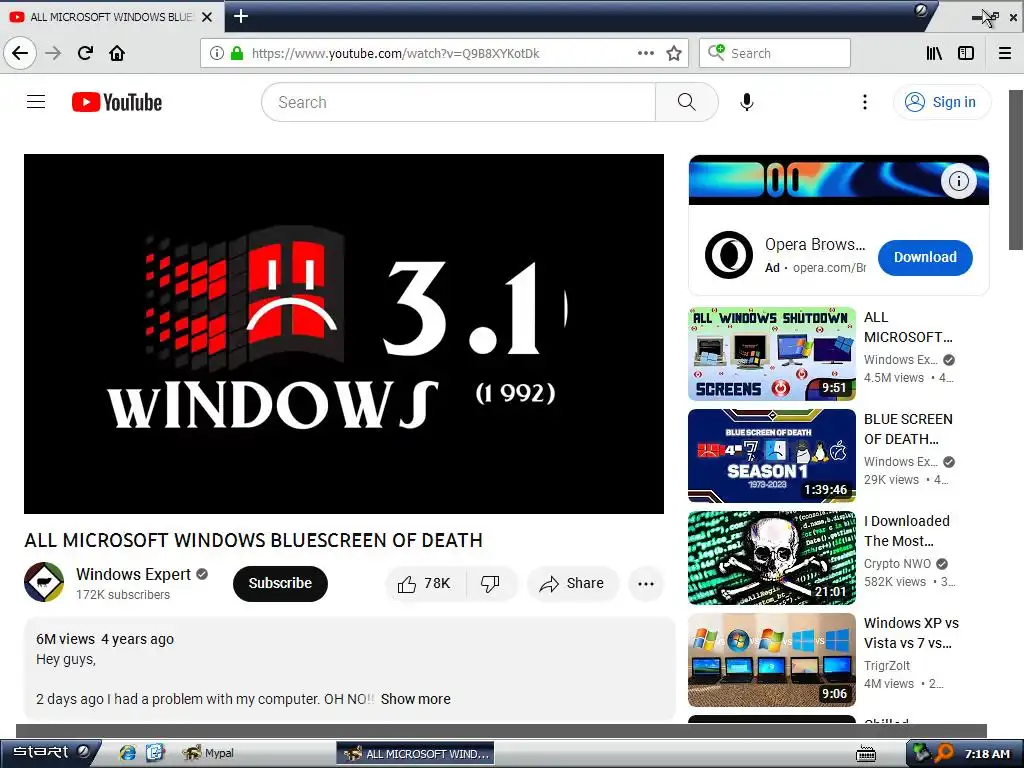The height and width of the screenshot is (768, 1024).
Task: Download Opera Browser from the ad
Action: click(x=925, y=257)
